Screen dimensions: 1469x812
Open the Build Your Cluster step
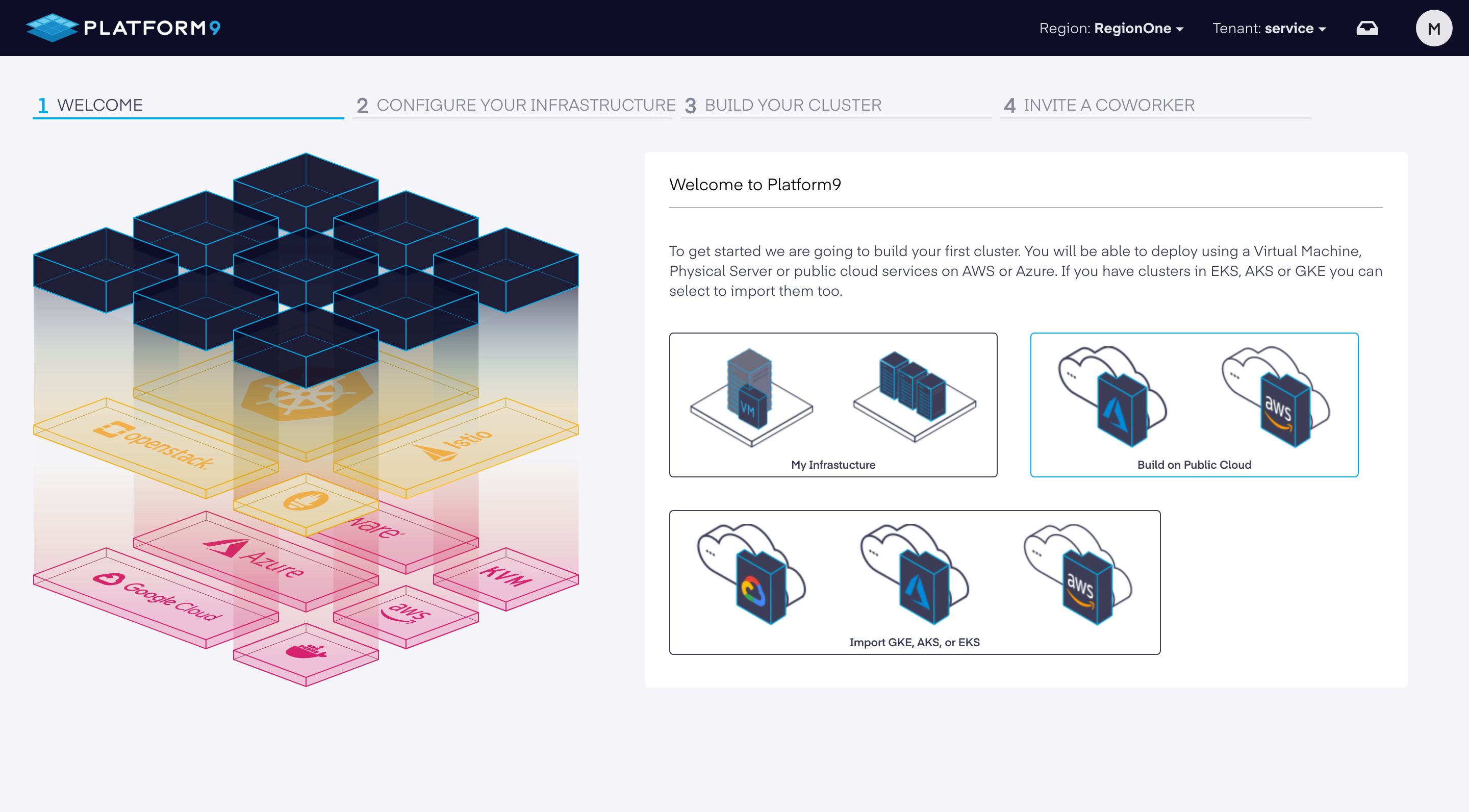tap(792, 105)
